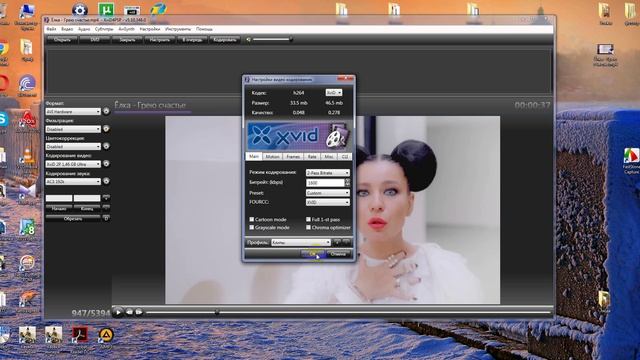
Task: Switch to the Motion tab
Action: [272, 157]
